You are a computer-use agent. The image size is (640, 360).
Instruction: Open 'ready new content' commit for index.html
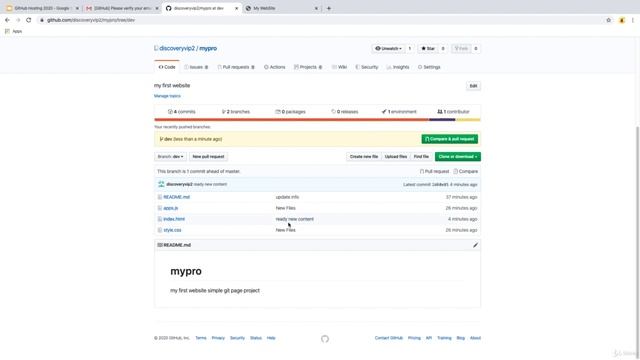pyautogui.click(x=295, y=219)
